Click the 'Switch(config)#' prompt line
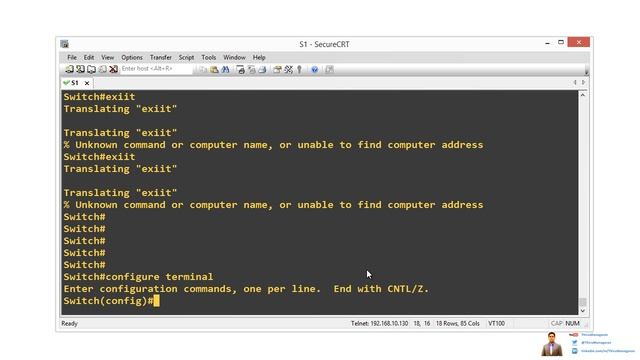The image size is (640, 360). pos(108,301)
